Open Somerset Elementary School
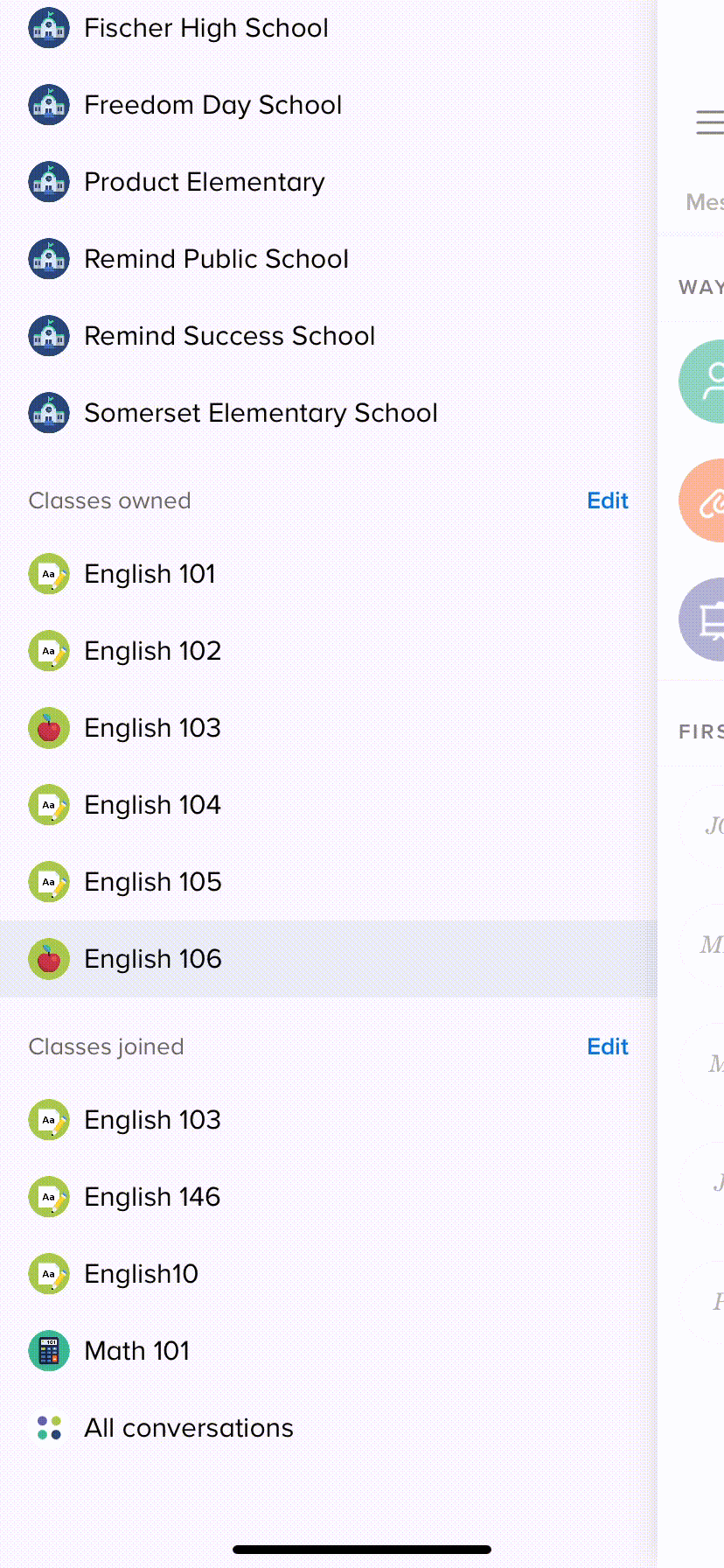This screenshot has width=724, height=1568. (x=261, y=413)
